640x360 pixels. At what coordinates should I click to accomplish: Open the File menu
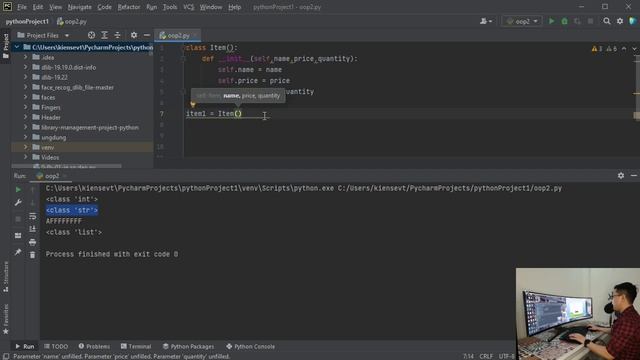click(x=22, y=7)
